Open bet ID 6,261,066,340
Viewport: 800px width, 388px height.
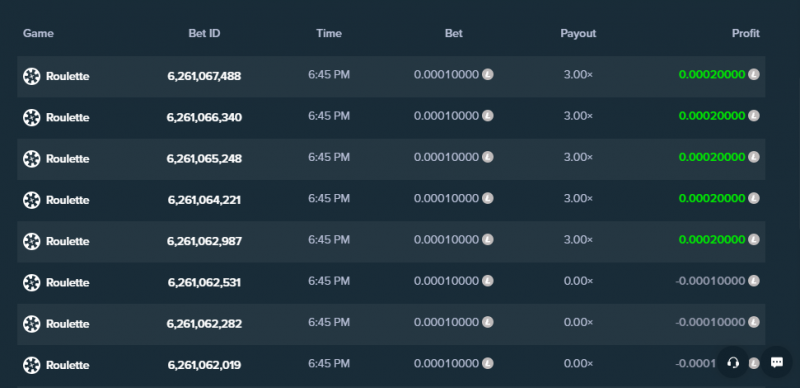(x=204, y=118)
